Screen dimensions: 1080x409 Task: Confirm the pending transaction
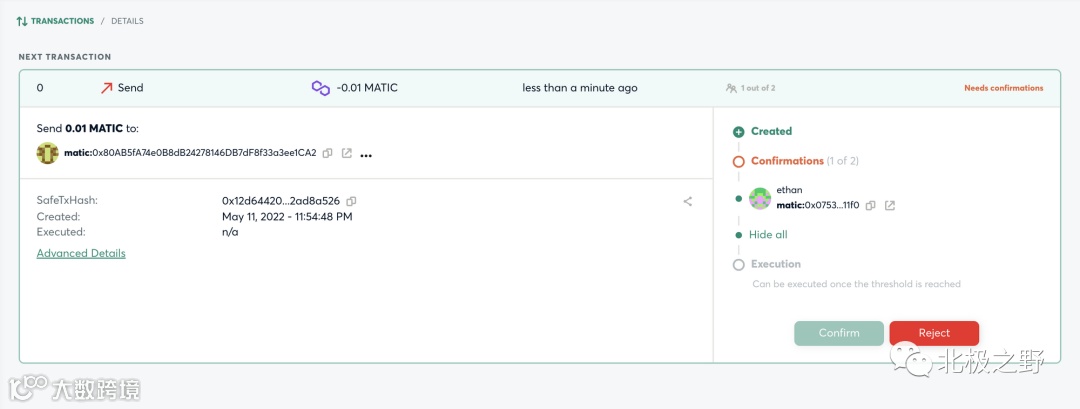839,333
